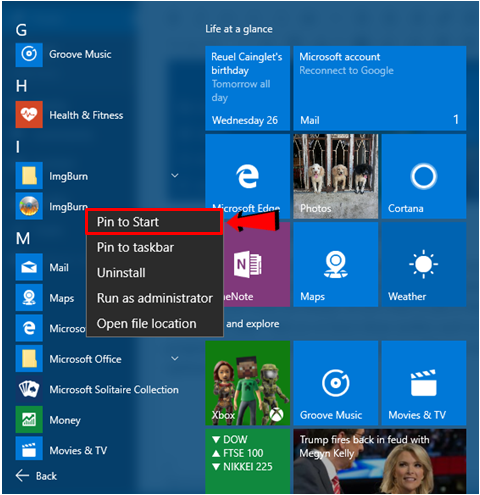Choose Run as administrator

154,298
